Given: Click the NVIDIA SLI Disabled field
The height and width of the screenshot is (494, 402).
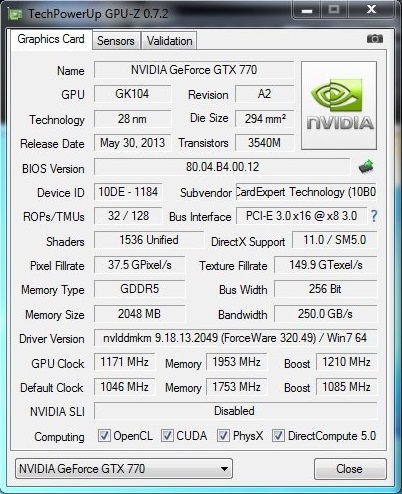Looking at the screenshot, I should point(235,411).
